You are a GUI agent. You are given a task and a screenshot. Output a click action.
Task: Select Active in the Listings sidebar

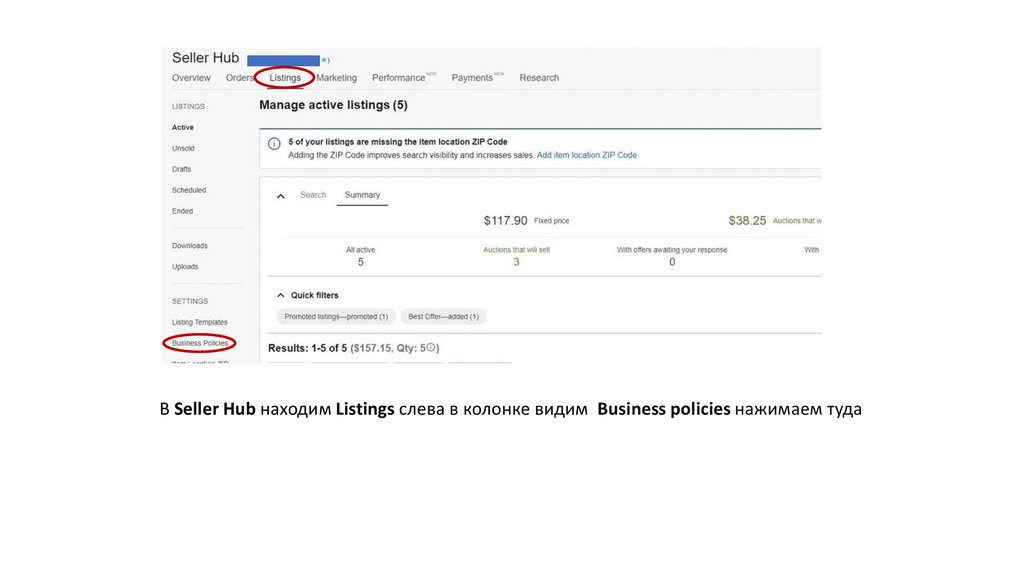tap(183, 127)
